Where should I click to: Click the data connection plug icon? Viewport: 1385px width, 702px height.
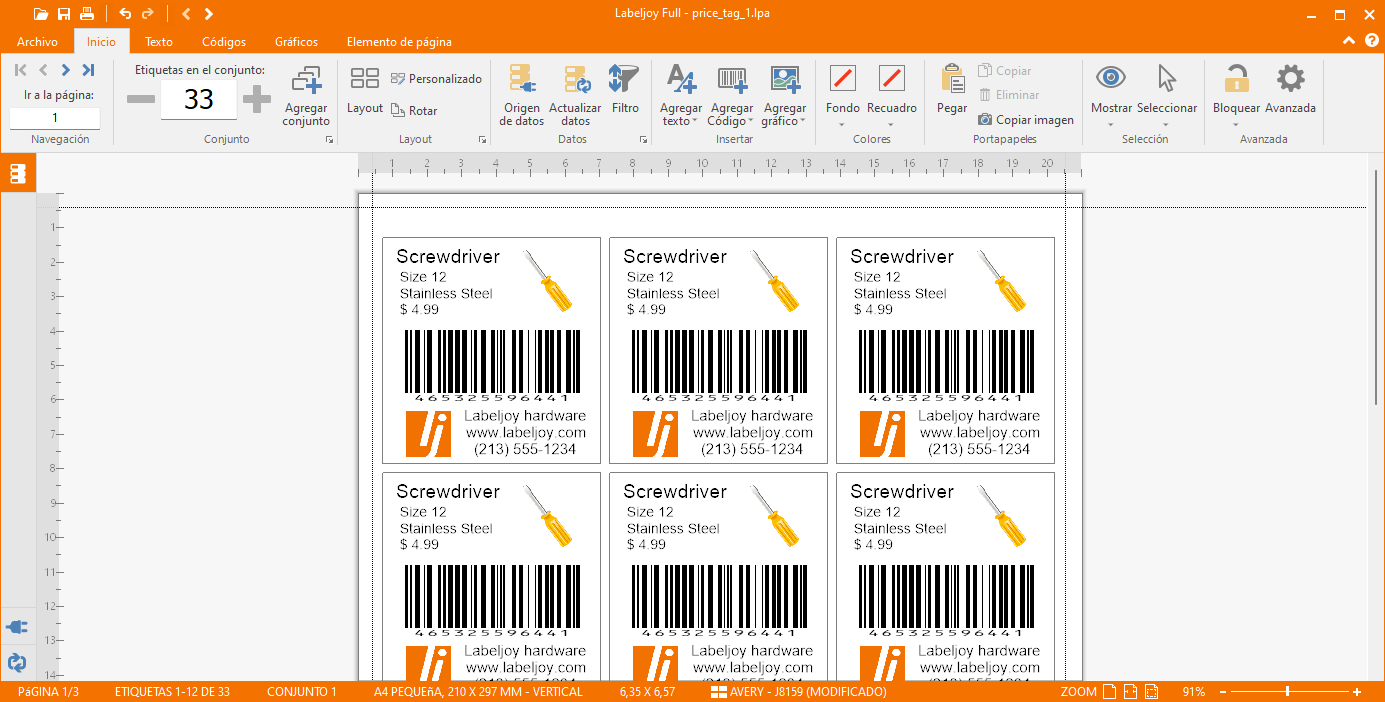coord(17,627)
